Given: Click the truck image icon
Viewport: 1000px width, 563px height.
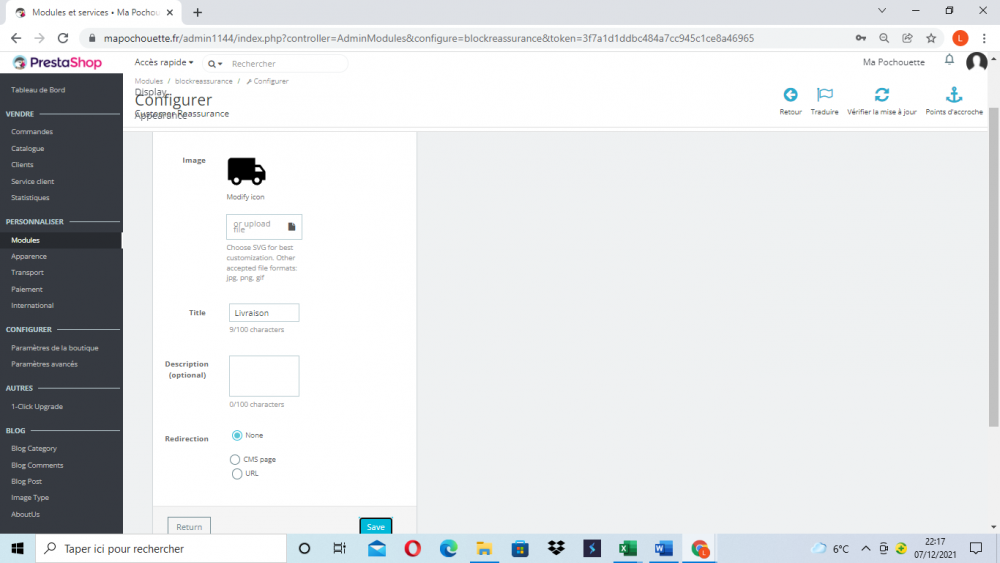Looking at the screenshot, I should (246, 171).
